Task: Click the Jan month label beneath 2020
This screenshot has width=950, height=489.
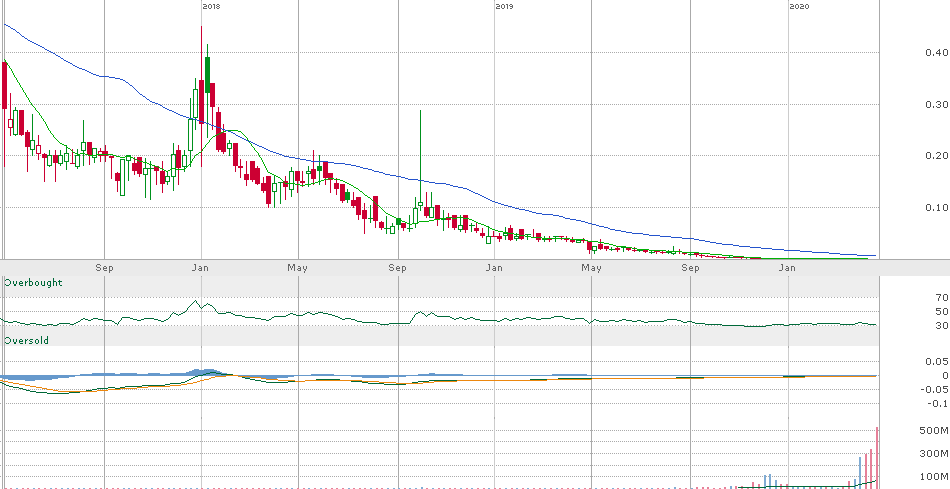Action: 787,267
